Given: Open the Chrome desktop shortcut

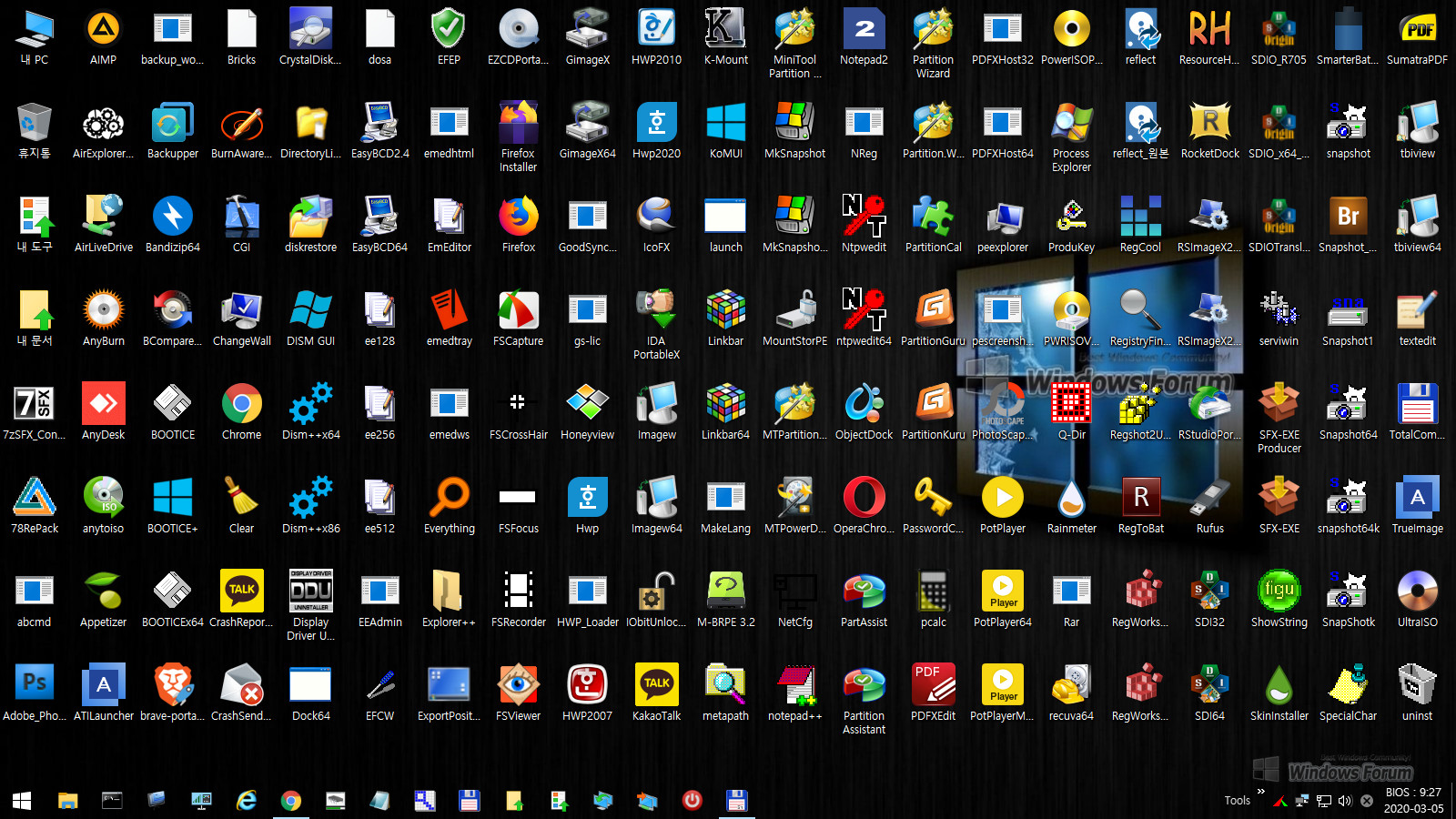Looking at the screenshot, I should pyautogui.click(x=241, y=412).
